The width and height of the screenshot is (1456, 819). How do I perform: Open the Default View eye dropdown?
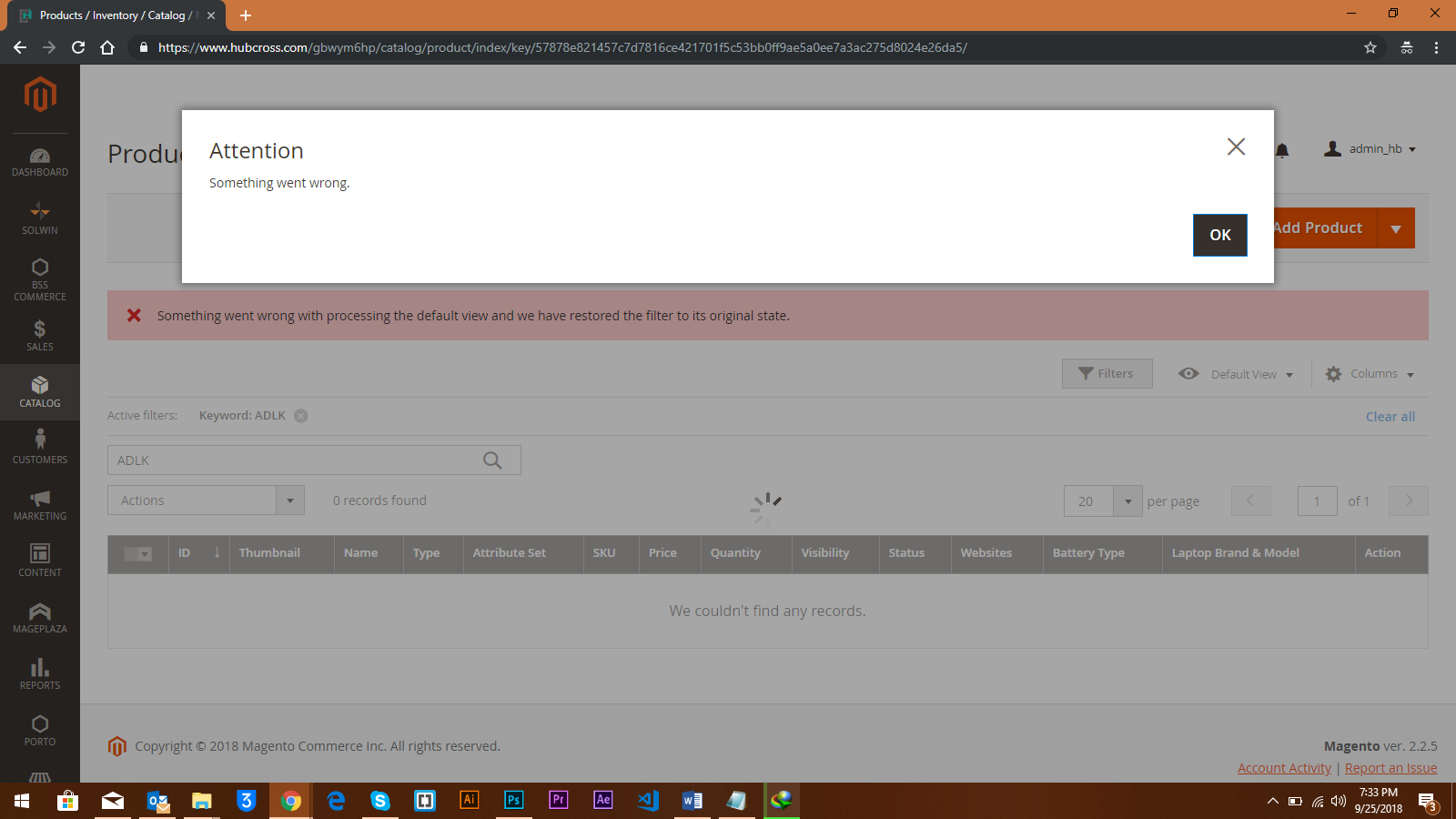coord(1236,374)
